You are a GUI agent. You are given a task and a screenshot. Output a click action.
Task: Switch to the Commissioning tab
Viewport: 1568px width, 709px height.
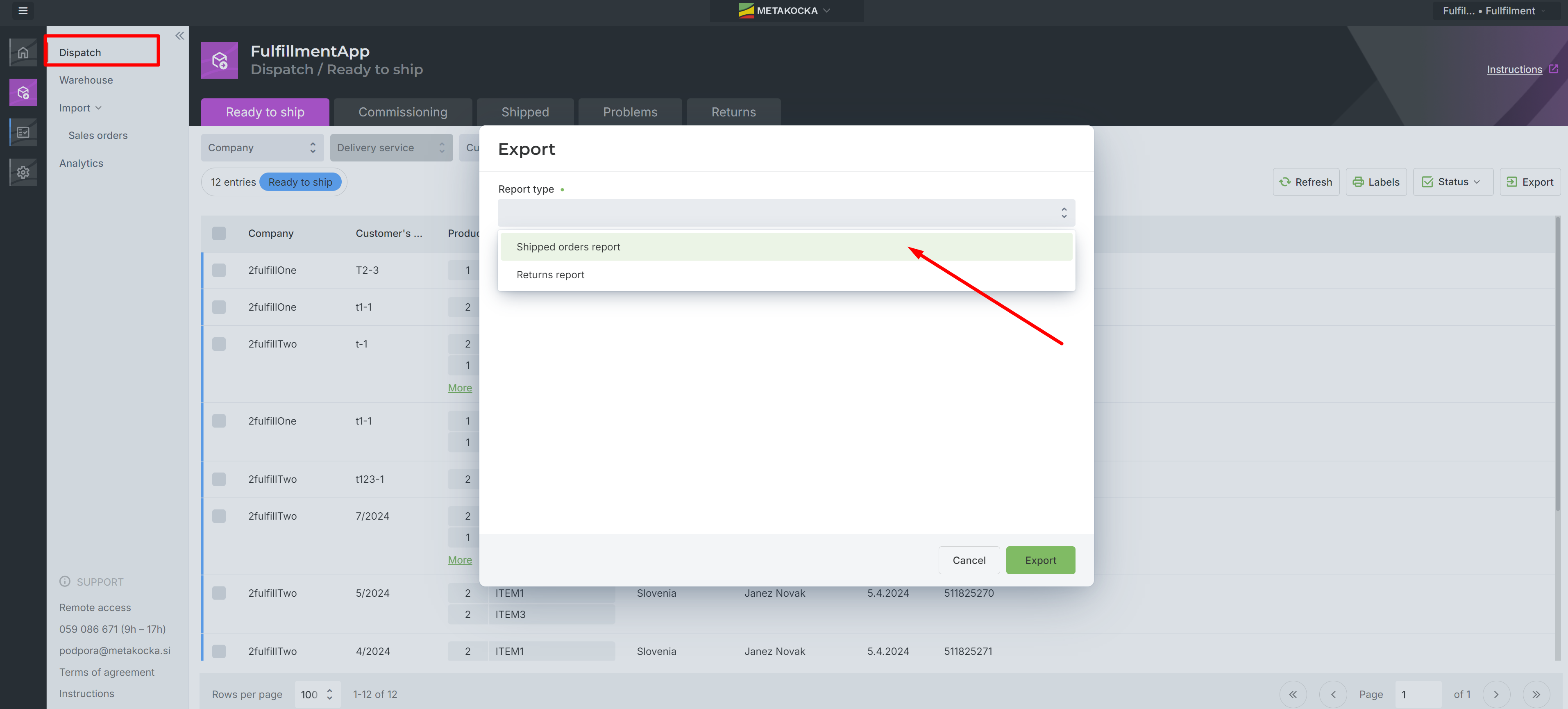tap(402, 112)
